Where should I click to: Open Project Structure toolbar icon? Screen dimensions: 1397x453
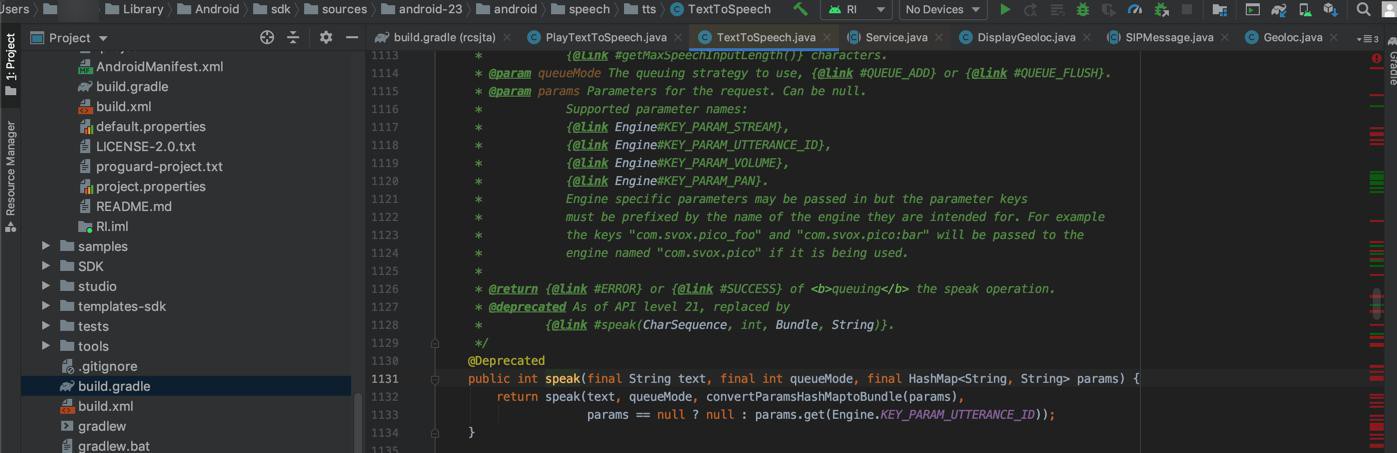(x=1220, y=9)
